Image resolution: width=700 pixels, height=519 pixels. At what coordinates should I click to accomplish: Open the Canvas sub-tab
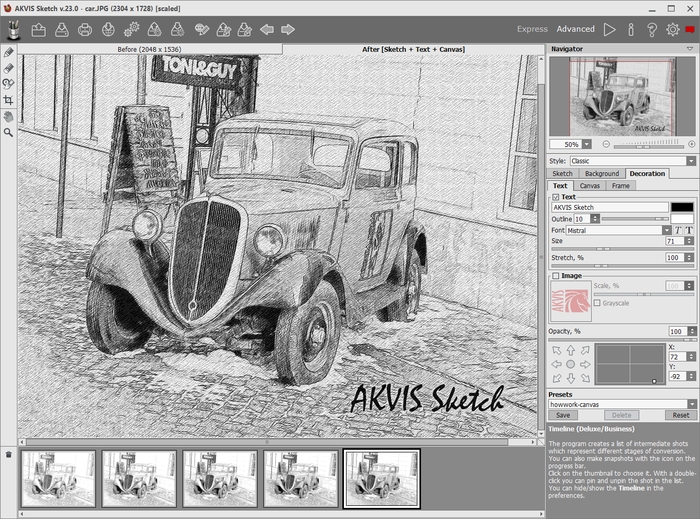590,186
